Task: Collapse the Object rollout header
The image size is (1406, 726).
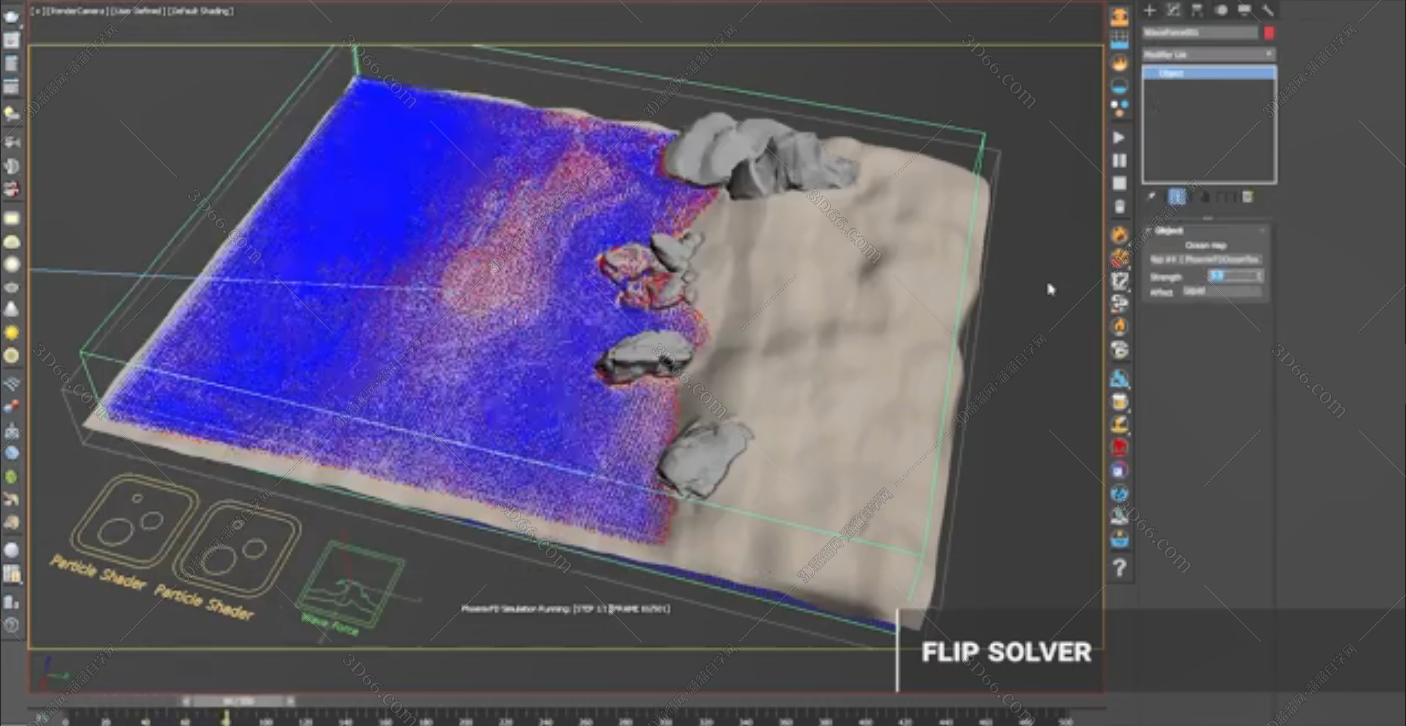Action: point(1168,231)
